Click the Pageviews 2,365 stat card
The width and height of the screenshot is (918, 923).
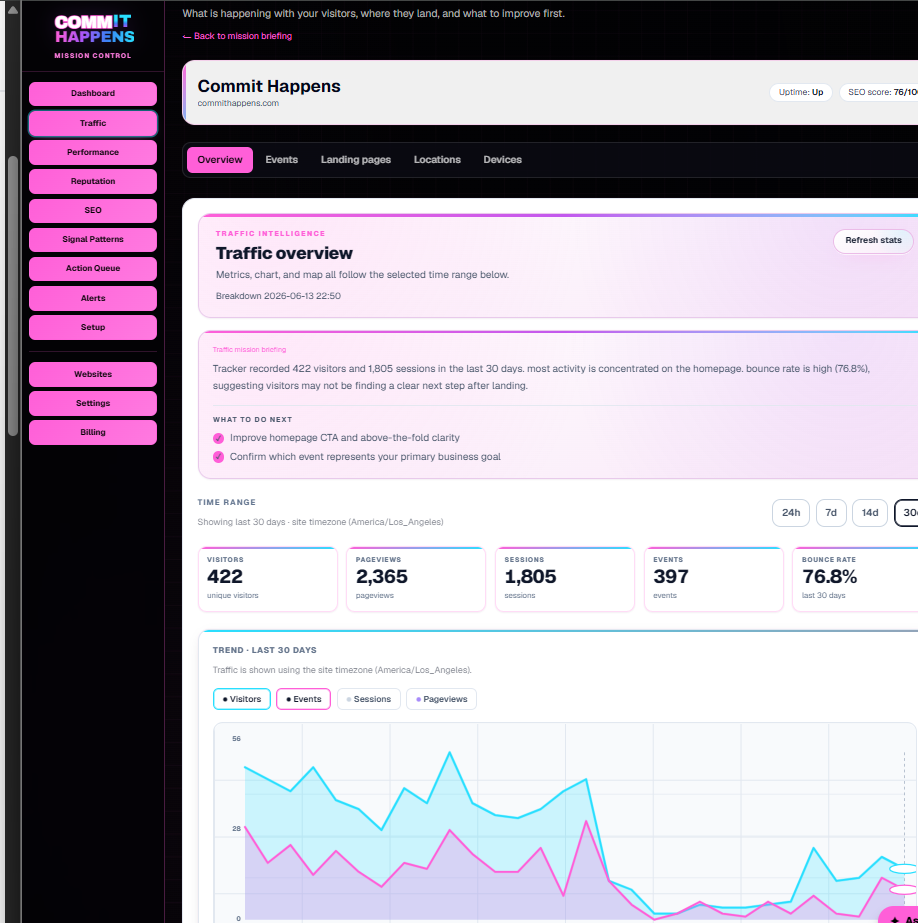click(416, 580)
